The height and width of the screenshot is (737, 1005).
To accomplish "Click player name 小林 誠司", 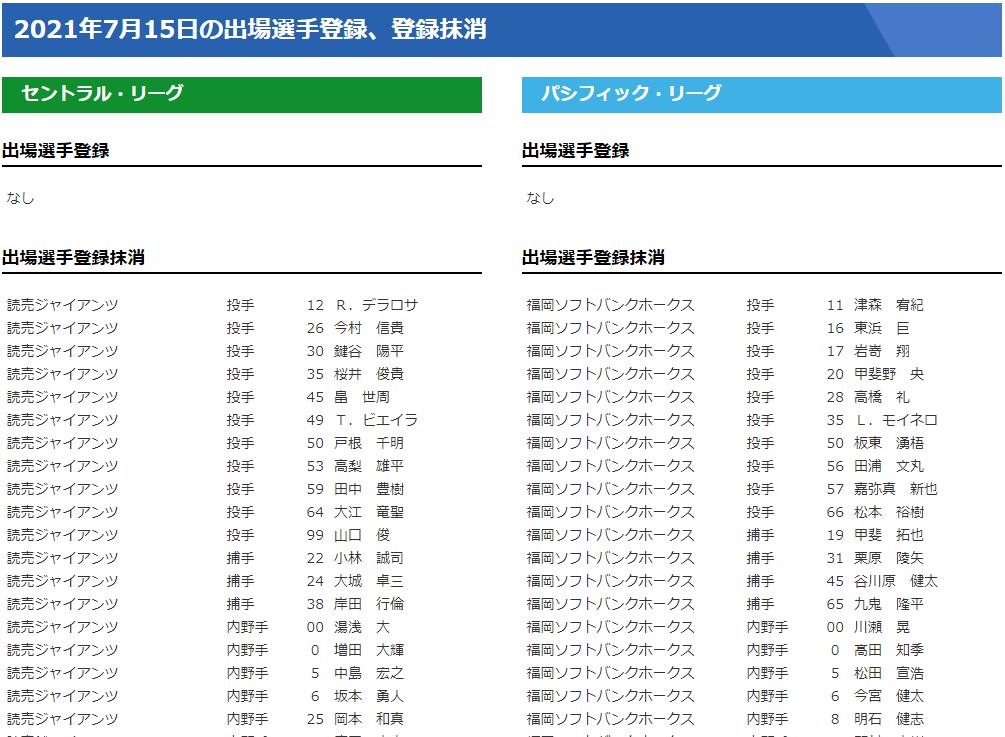I will pos(369,558).
